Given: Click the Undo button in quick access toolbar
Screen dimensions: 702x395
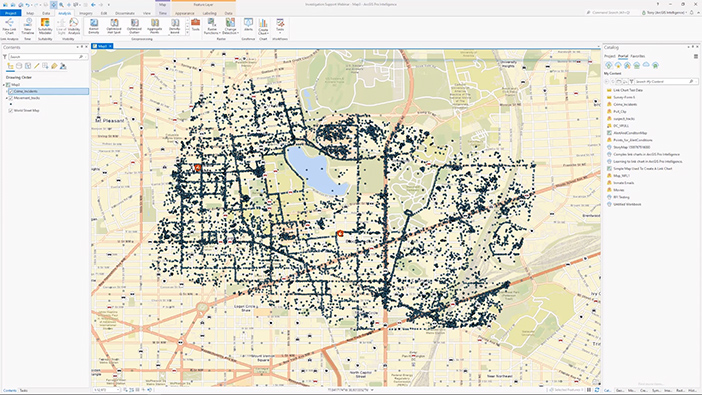Looking at the screenshot, I should tap(28, 4).
